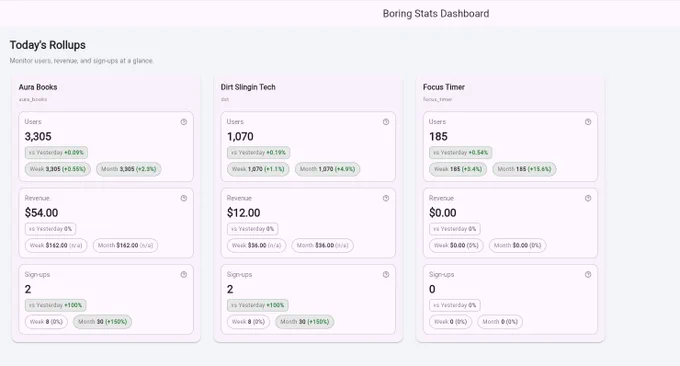Click help icon on Aura Books Revenue card
This screenshot has width=680, height=366.
(184, 198)
